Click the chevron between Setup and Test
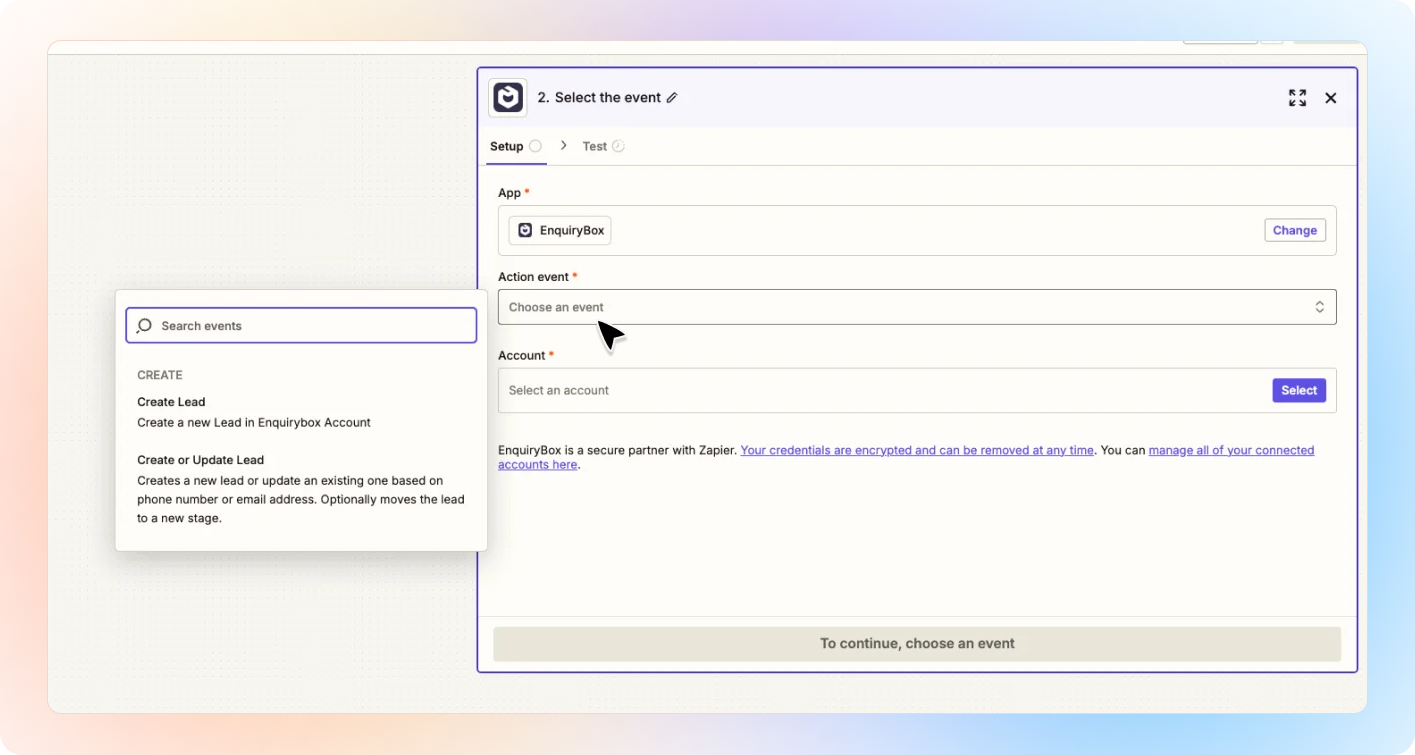Viewport: 1415px width, 755px height. coord(563,145)
